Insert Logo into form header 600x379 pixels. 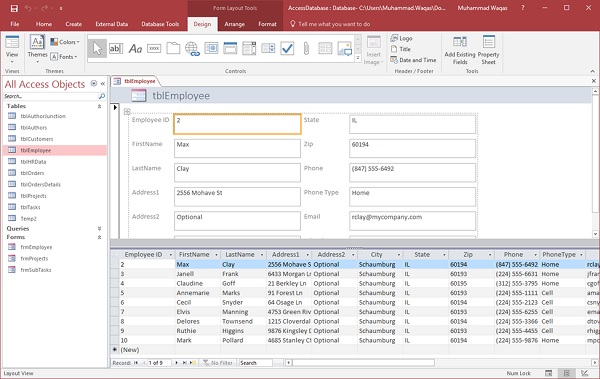pos(401,38)
